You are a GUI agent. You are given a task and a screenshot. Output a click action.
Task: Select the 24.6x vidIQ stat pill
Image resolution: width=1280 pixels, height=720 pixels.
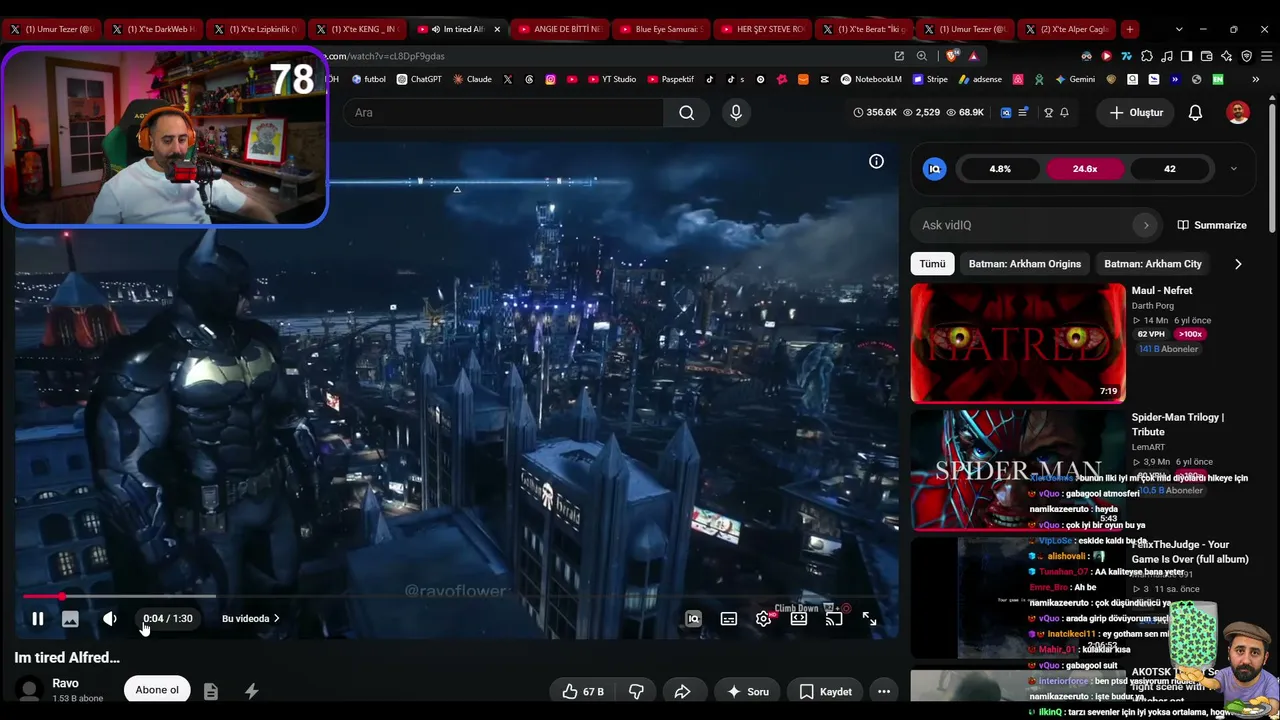[x=1085, y=169]
